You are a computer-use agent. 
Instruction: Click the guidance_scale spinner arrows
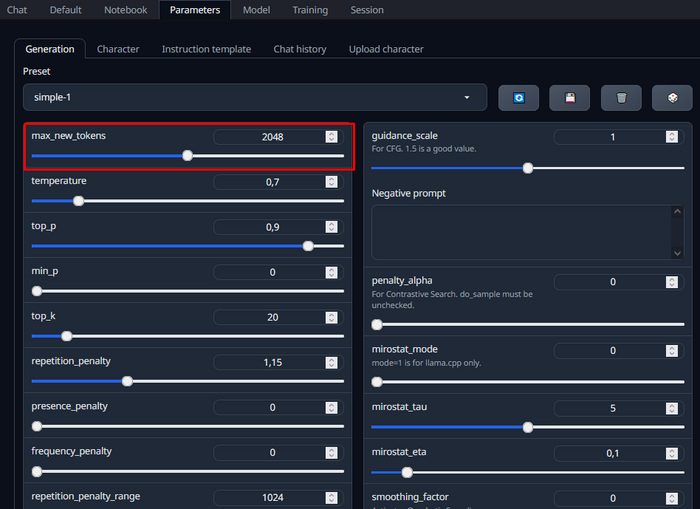tap(671, 137)
